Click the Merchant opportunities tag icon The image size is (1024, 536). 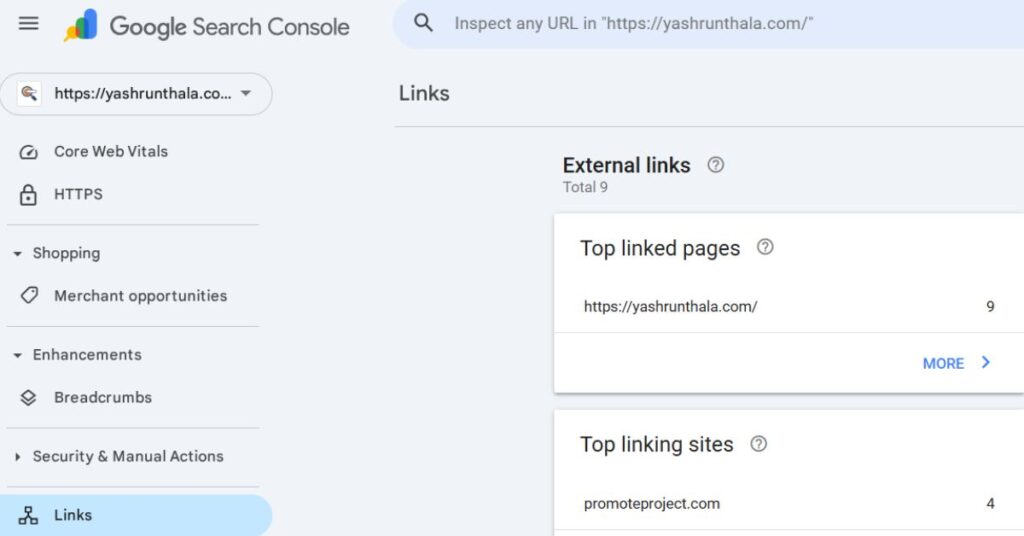pyautogui.click(x=29, y=296)
